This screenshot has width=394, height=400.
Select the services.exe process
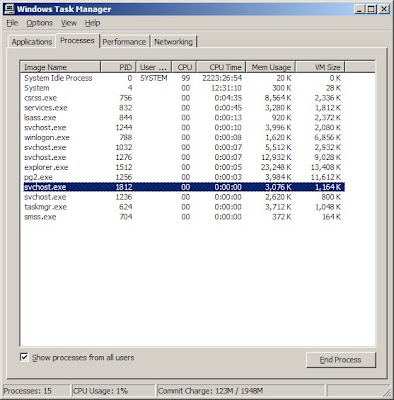point(182,108)
